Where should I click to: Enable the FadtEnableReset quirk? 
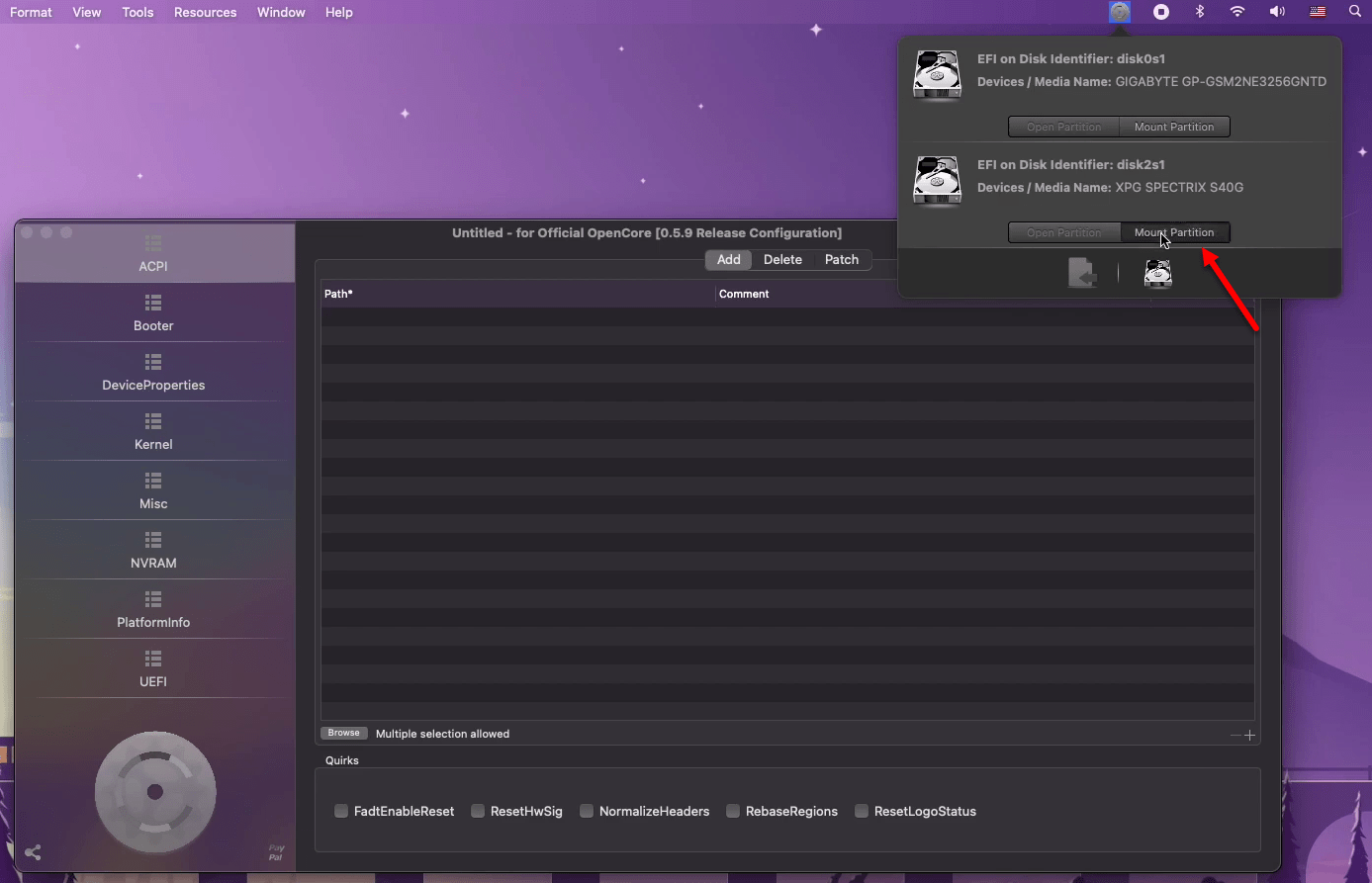tap(341, 811)
